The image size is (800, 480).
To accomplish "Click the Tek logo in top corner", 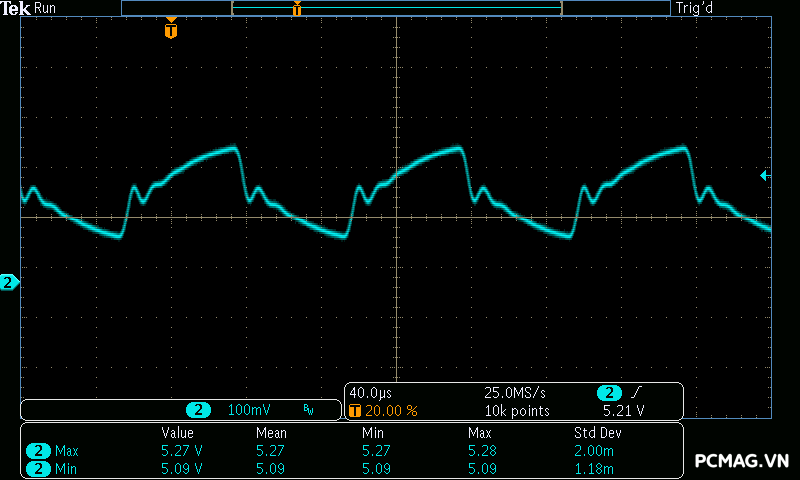I will [x=15, y=8].
